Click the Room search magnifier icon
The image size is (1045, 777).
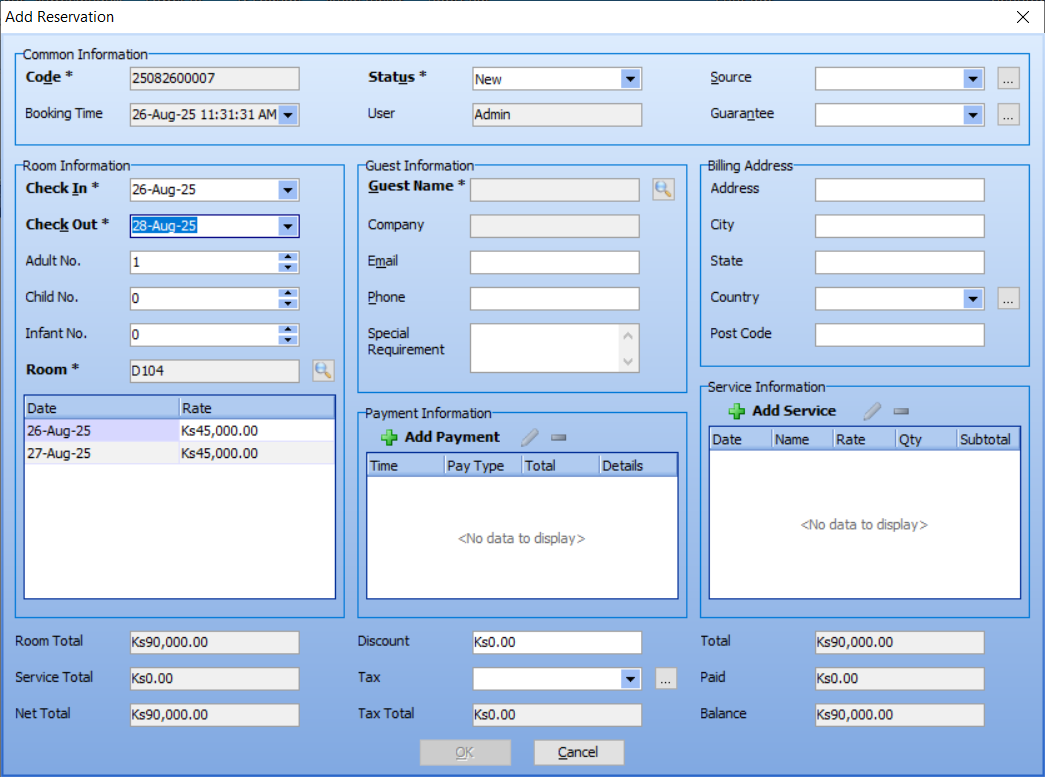pos(322,371)
